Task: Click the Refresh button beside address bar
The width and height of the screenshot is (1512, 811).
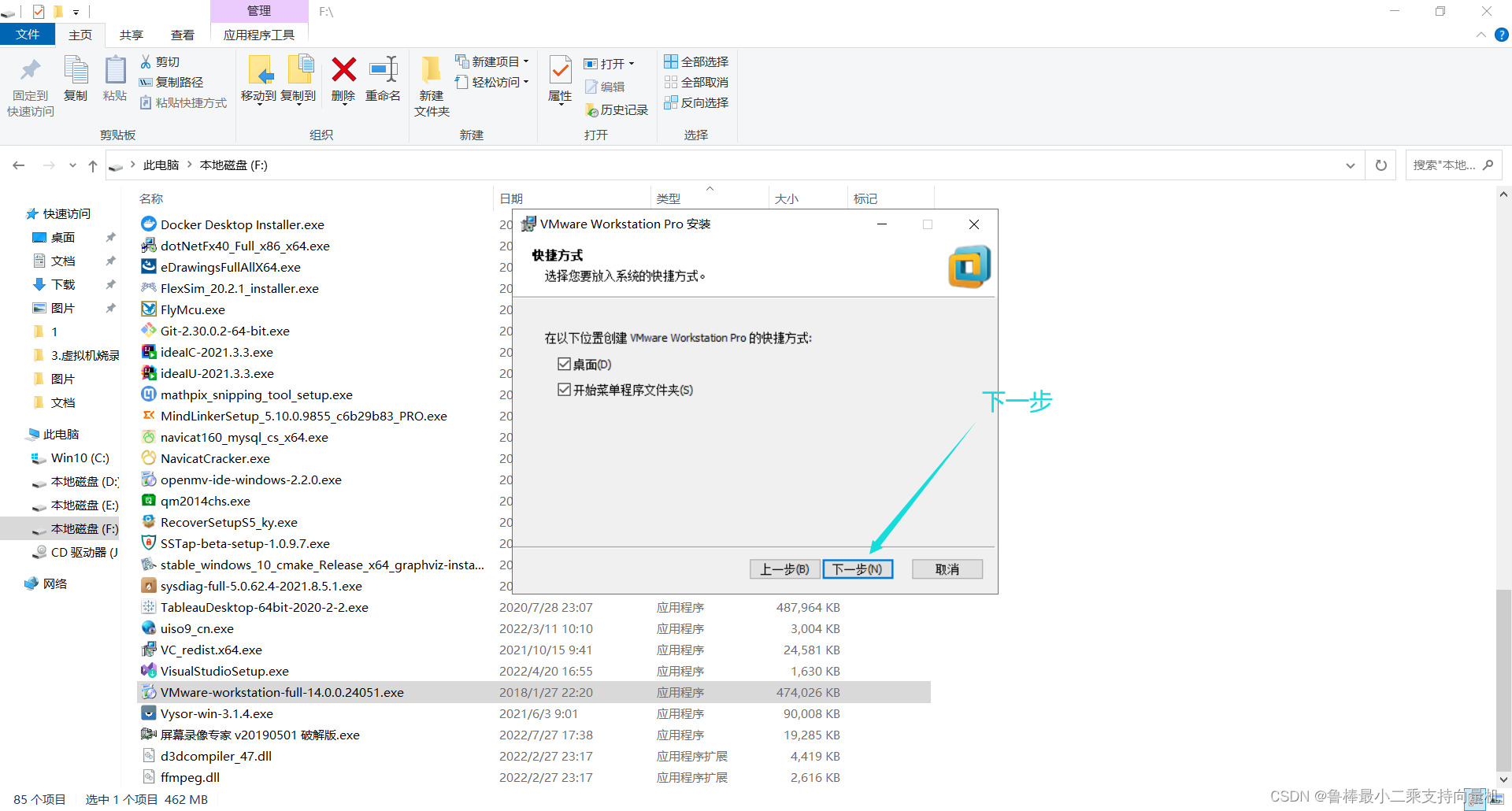Action: [x=1381, y=165]
